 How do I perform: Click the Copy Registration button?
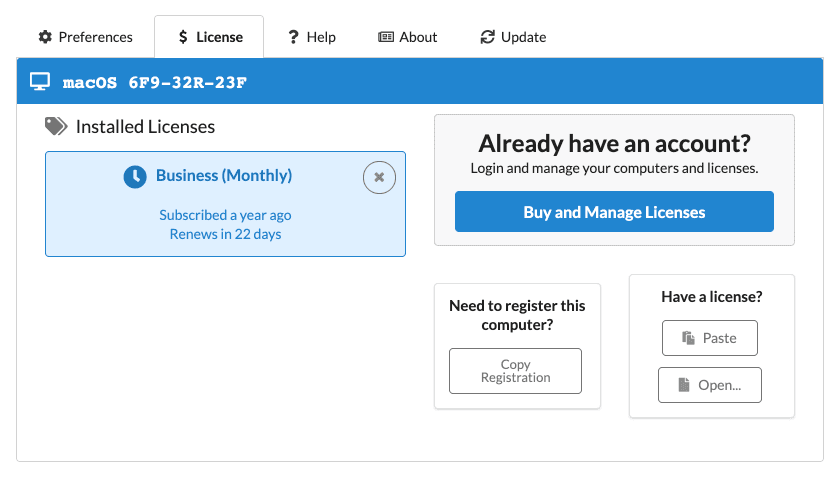point(515,371)
